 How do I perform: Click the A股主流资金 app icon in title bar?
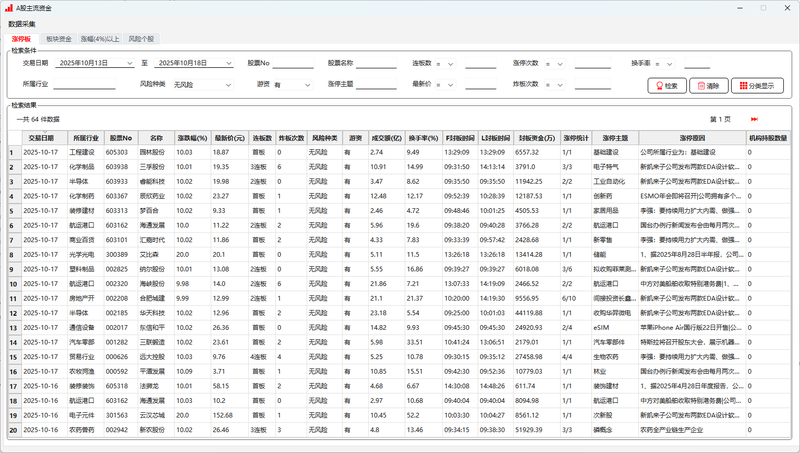pos(8,7)
